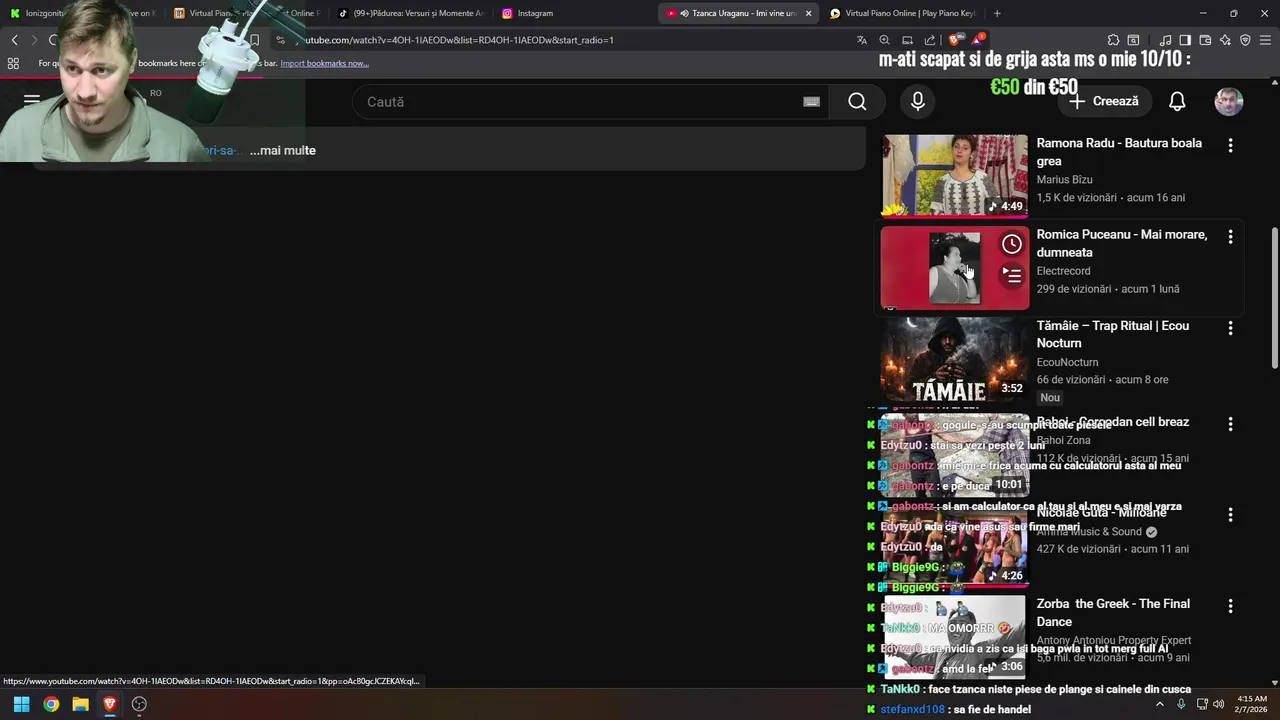Click the YouTube search magnifier button
Screen dimensions: 1280x720
(857, 102)
